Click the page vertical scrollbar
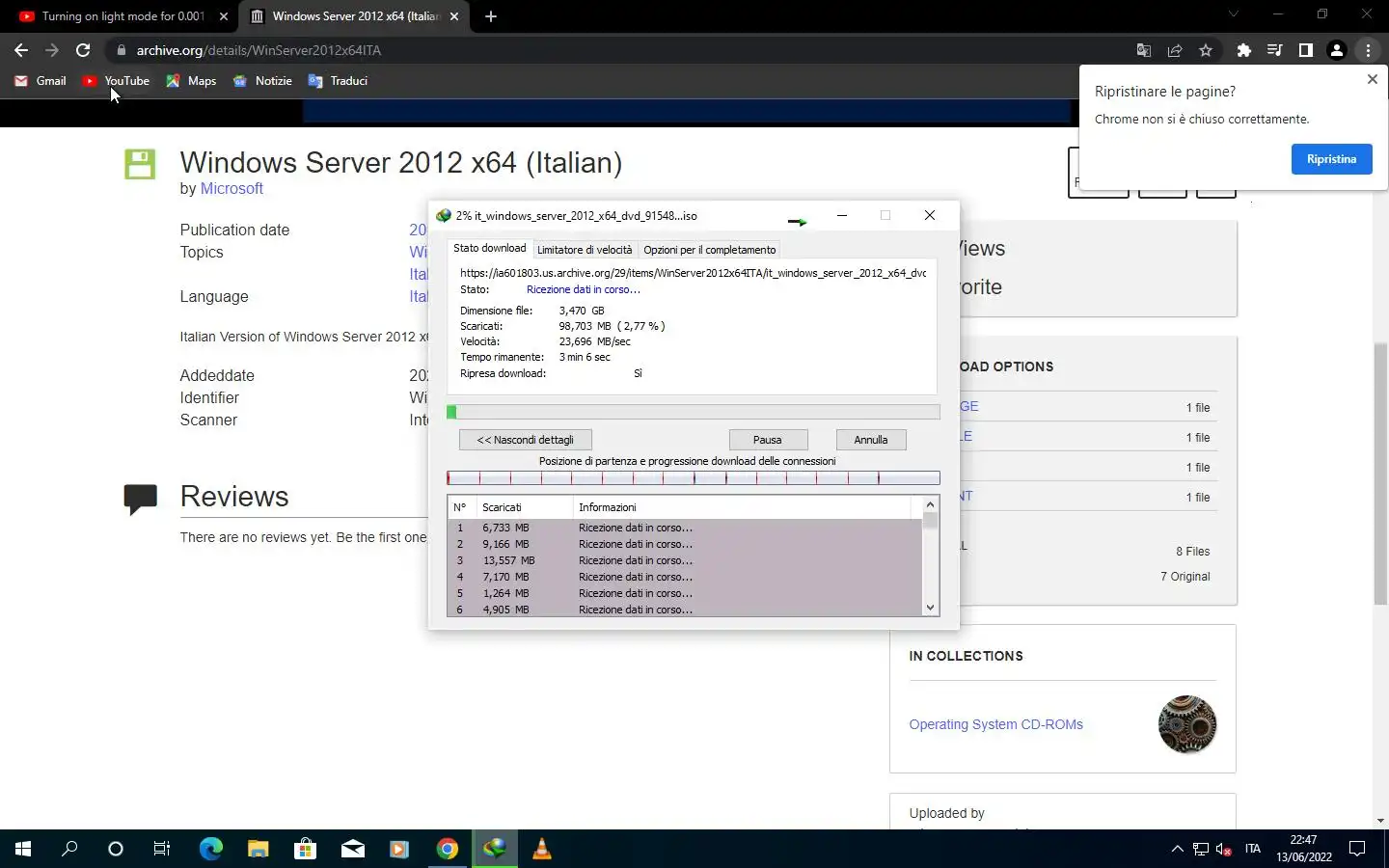The image size is (1389, 868). pos(1381,473)
